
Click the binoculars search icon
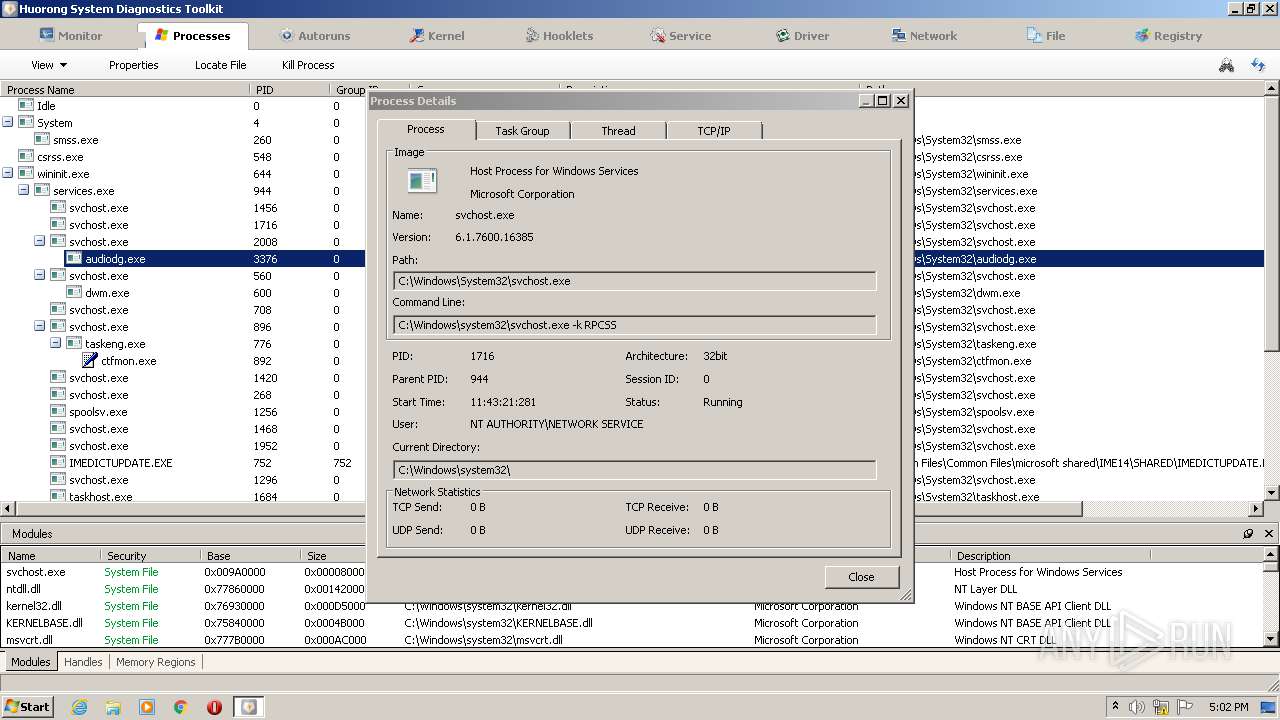click(1226, 65)
